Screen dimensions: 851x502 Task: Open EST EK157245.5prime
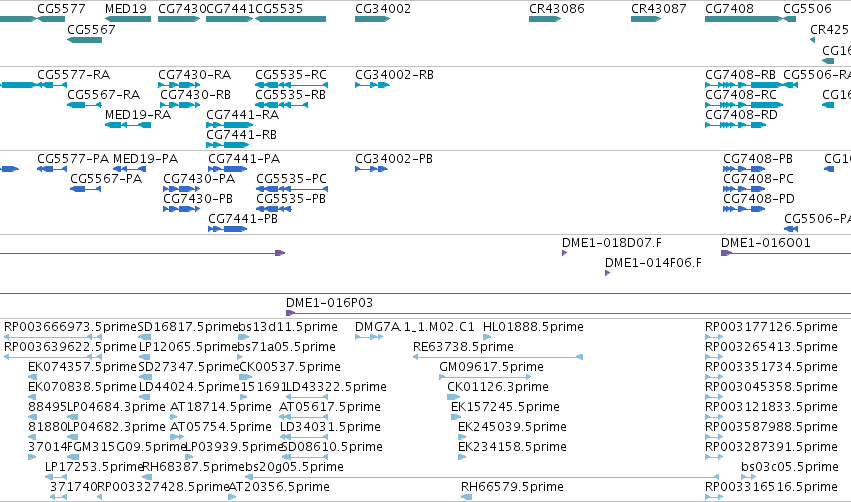tap(455, 417)
